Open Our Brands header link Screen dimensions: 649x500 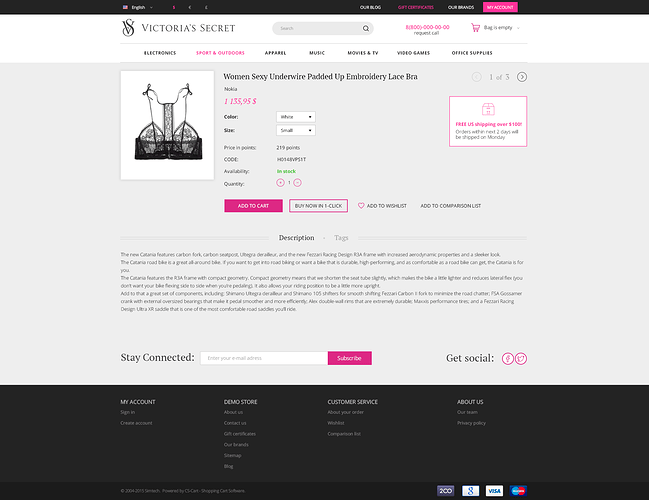click(461, 7)
